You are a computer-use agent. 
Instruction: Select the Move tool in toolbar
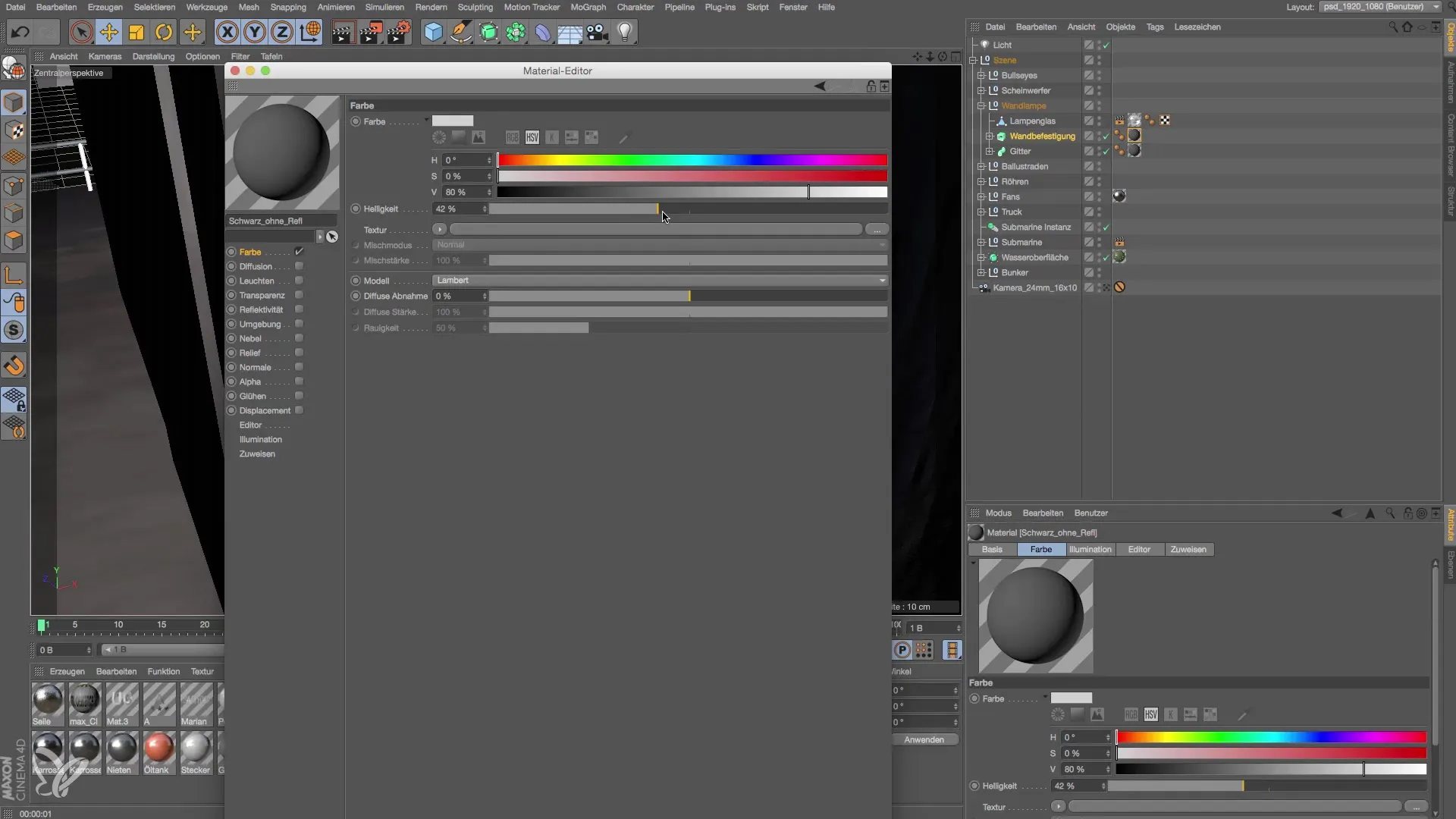[109, 32]
